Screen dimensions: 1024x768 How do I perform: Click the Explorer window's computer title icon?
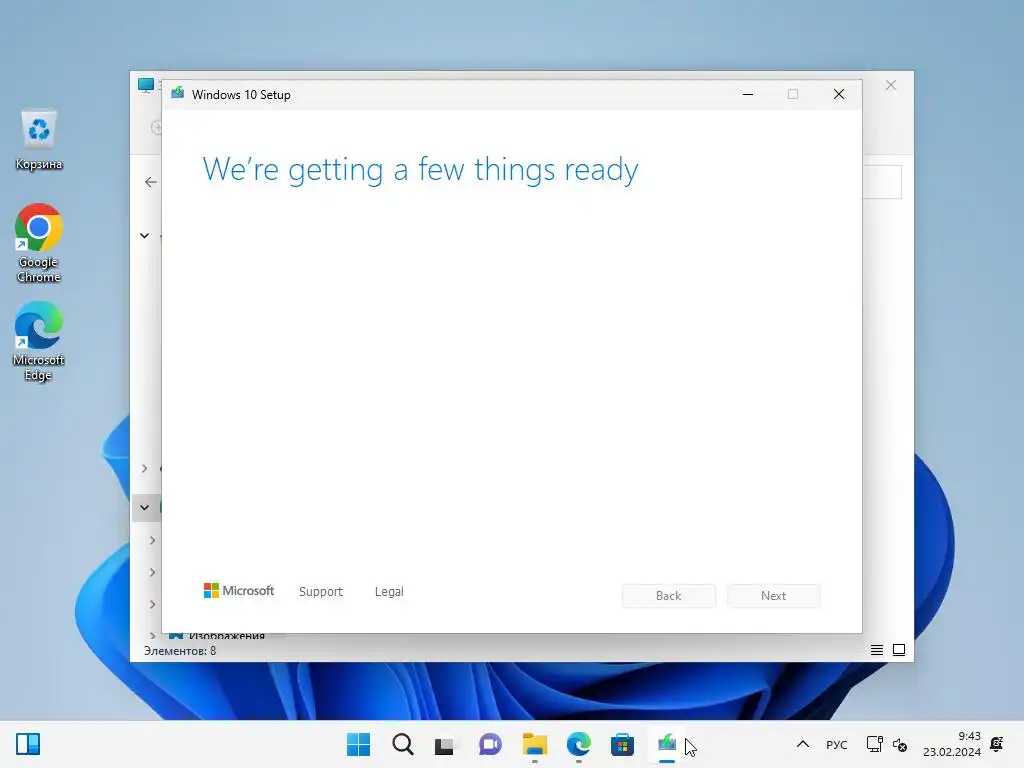146,85
